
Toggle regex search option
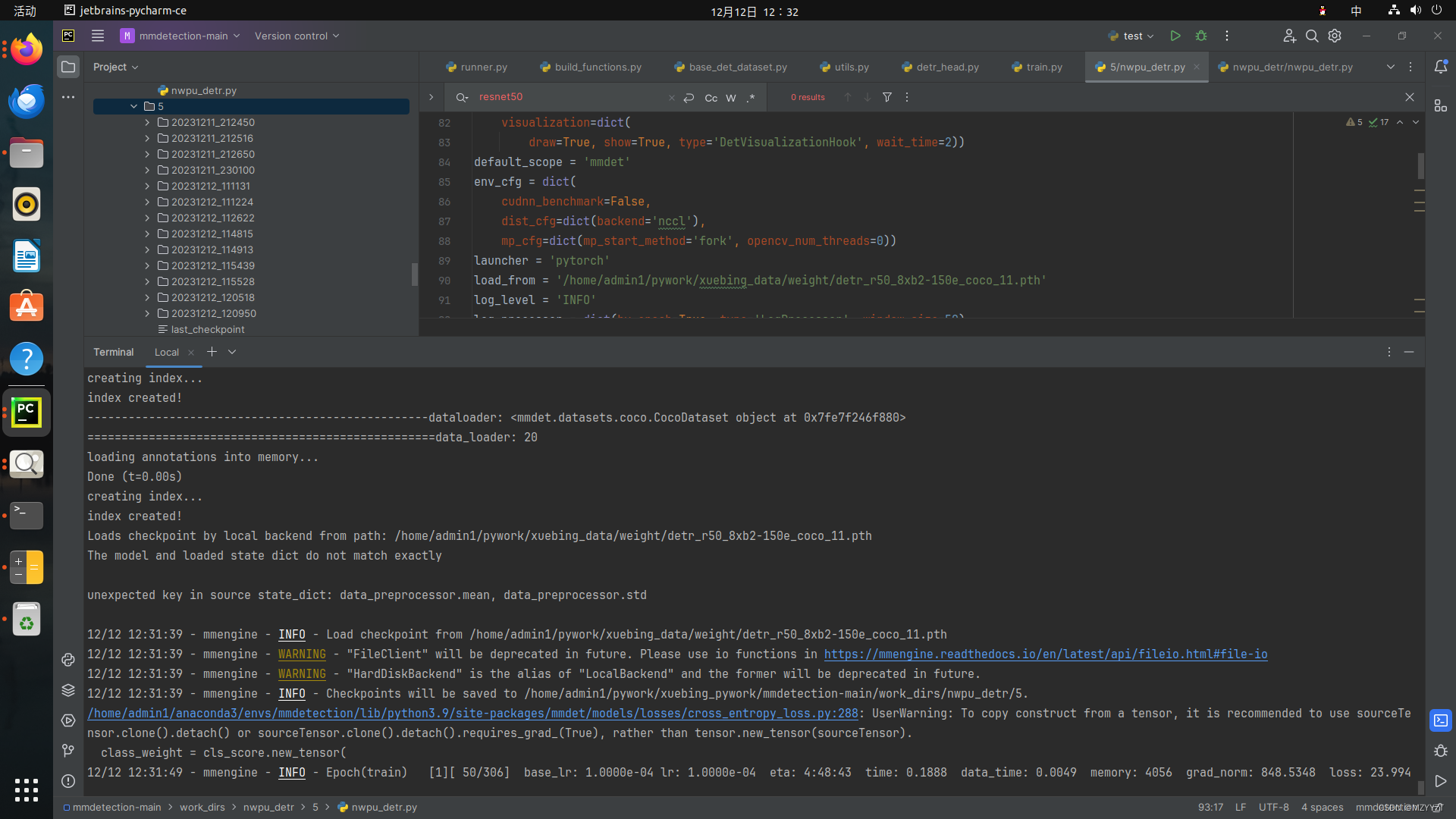[x=751, y=98]
